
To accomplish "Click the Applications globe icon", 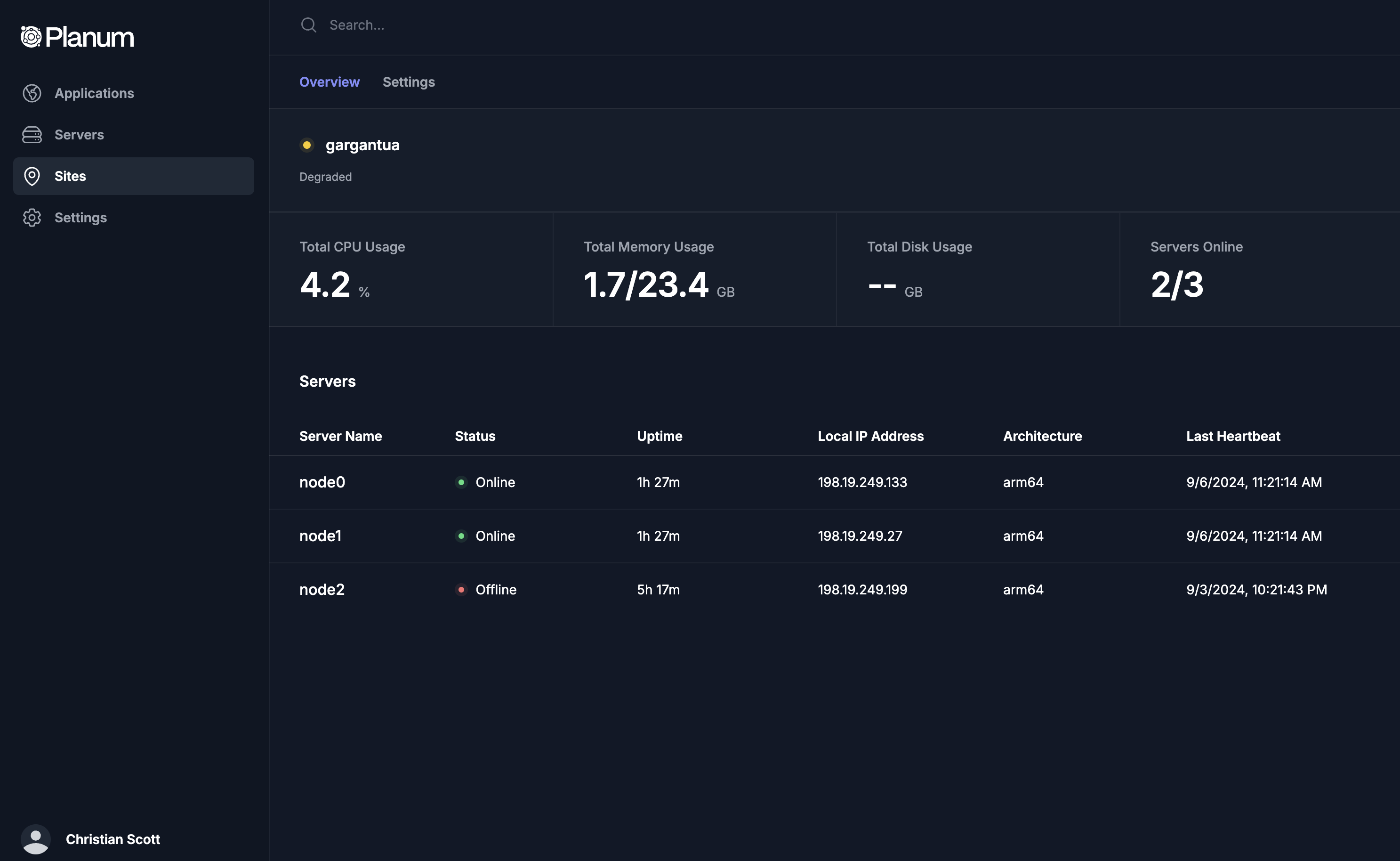I will [32, 93].
